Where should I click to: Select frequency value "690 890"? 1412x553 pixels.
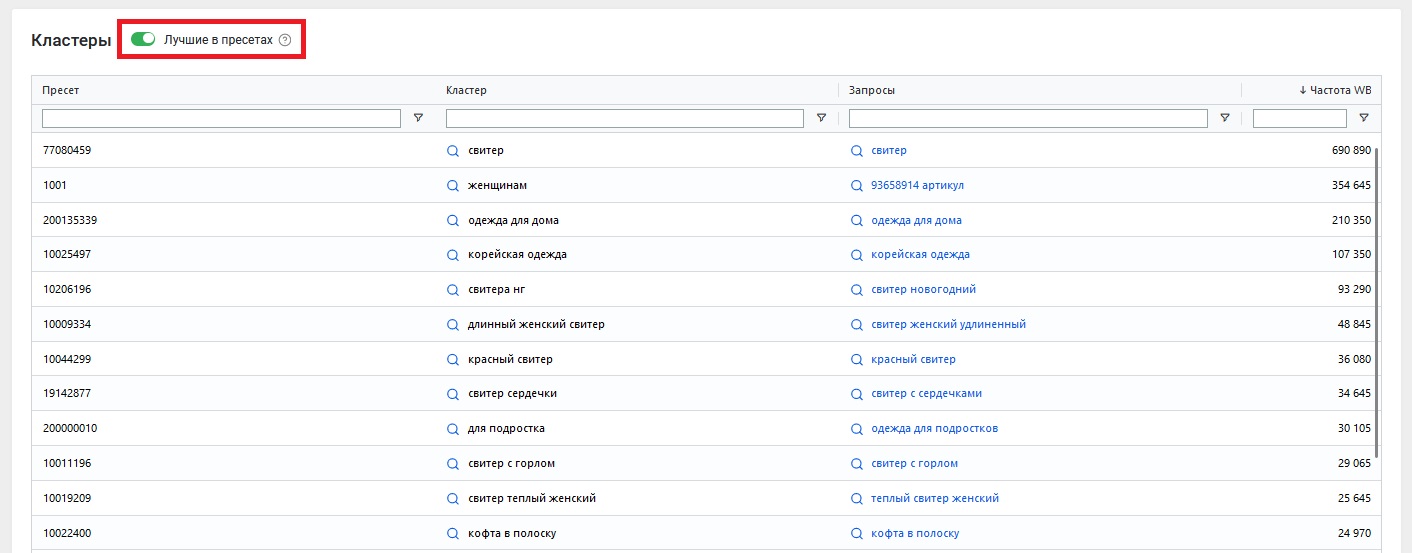click(x=1351, y=151)
